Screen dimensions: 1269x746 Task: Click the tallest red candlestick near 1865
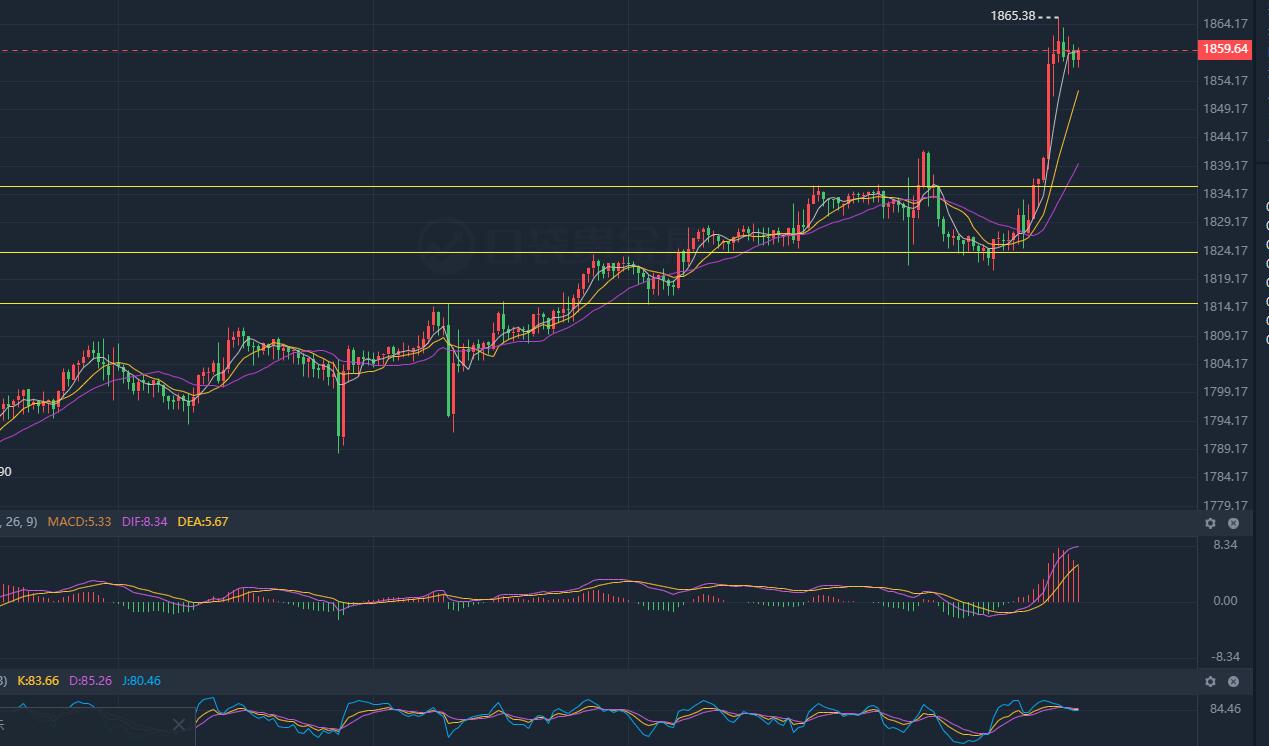click(1050, 110)
